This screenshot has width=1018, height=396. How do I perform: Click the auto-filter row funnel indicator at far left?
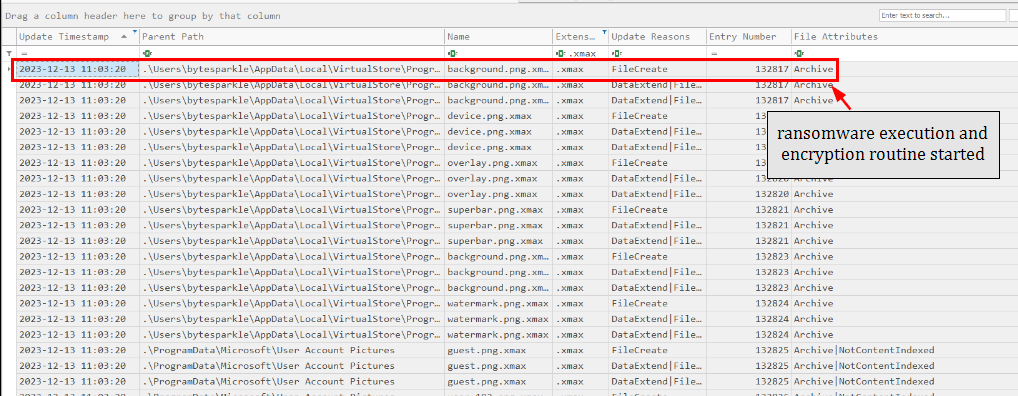click(x=8, y=53)
